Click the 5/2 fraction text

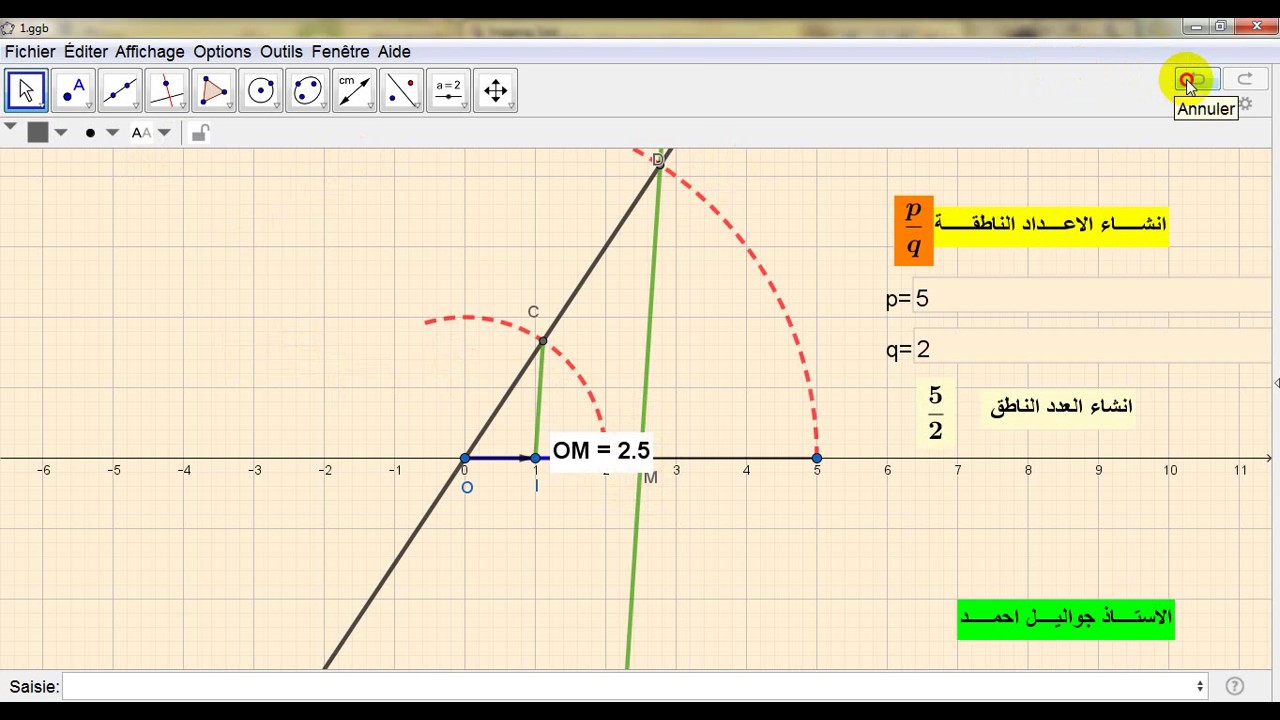pyautogui.click(x=935, y=413)
